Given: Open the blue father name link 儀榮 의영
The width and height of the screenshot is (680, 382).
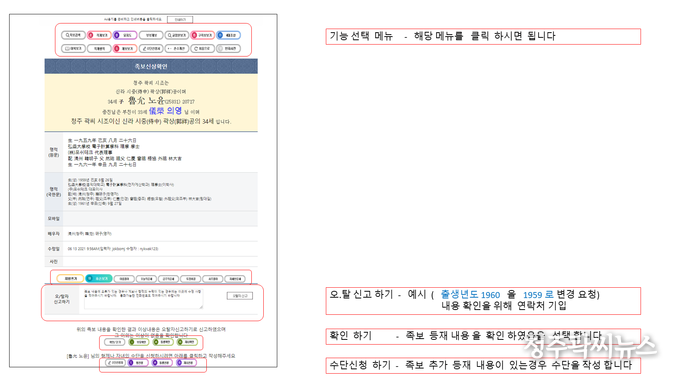Looking at the screenshot, I should pos(165,111).
